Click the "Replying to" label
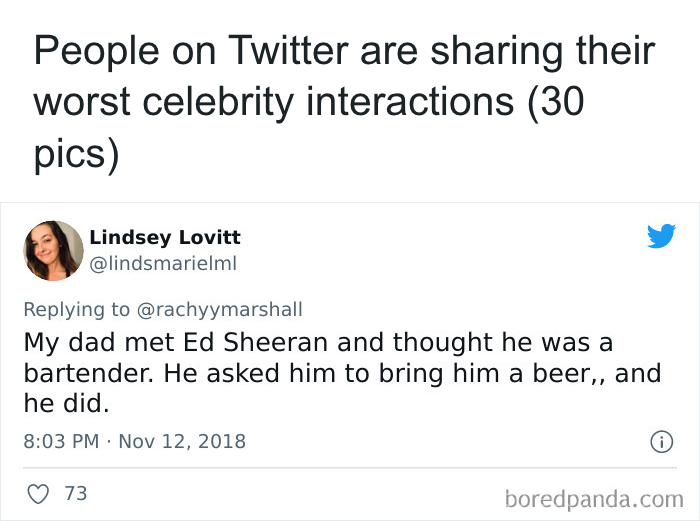Viewport: 700px width, 521px height. pyautogui.click(x=77, y=310)
